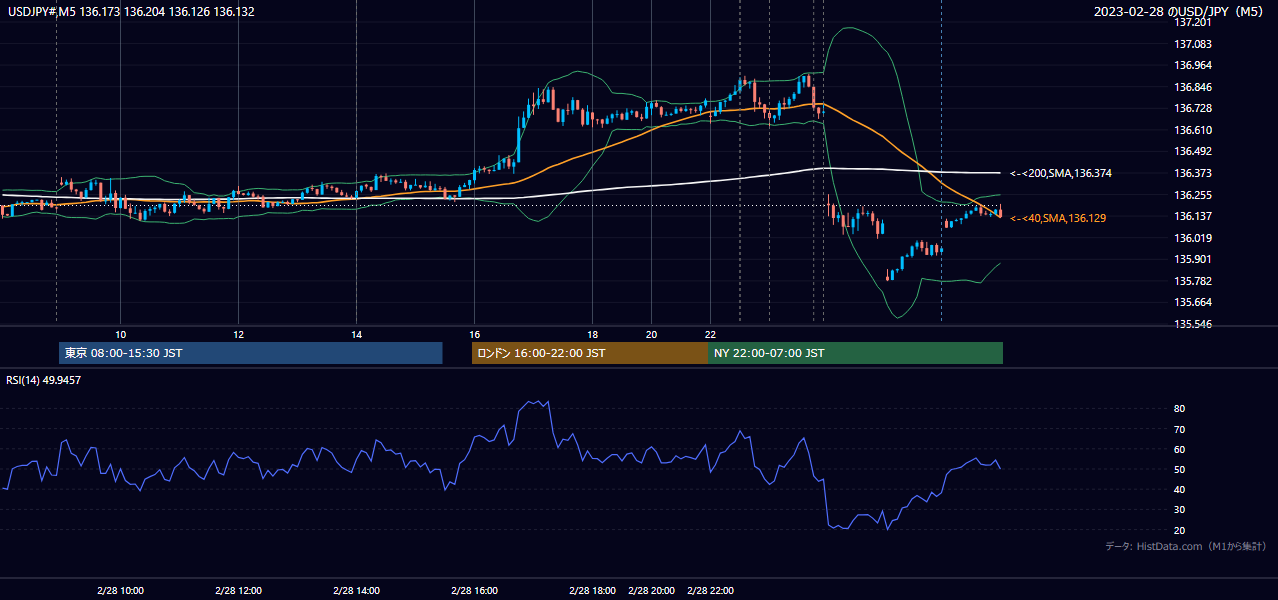Click the hour label 20 under main chart
Image resolution: width=1278 pixels, height=600 pixels.
(x=651, y=334)
